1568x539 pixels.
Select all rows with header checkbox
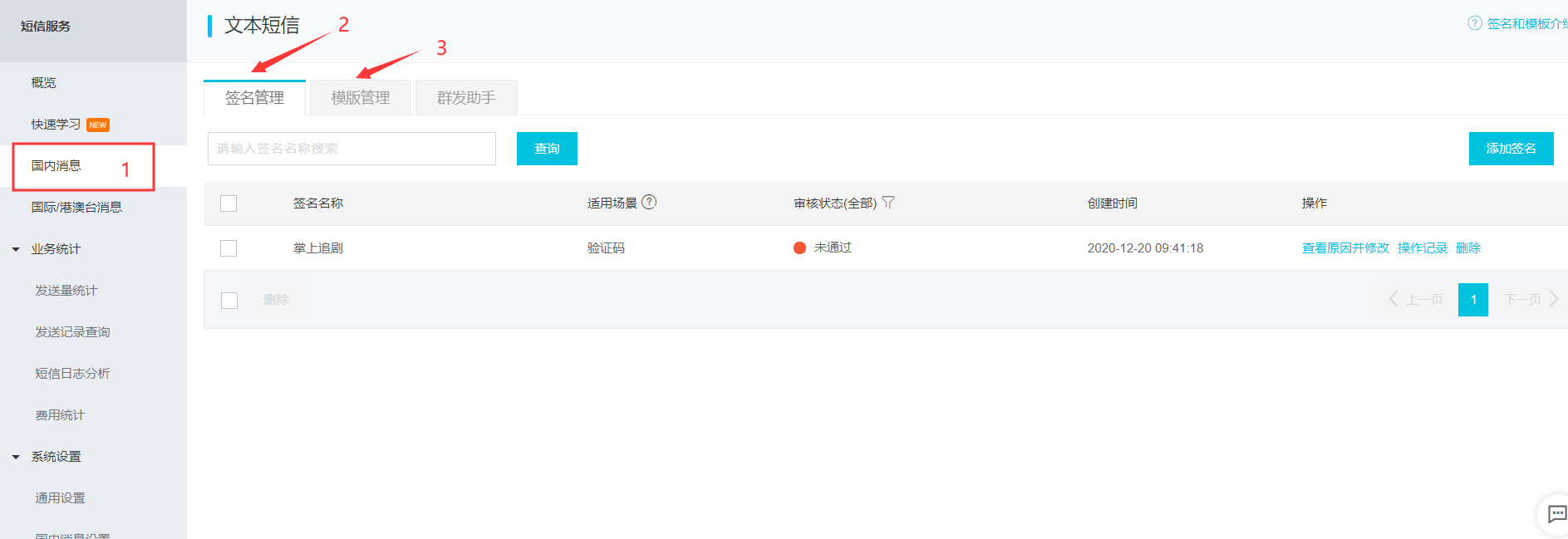tap(229, 203)
